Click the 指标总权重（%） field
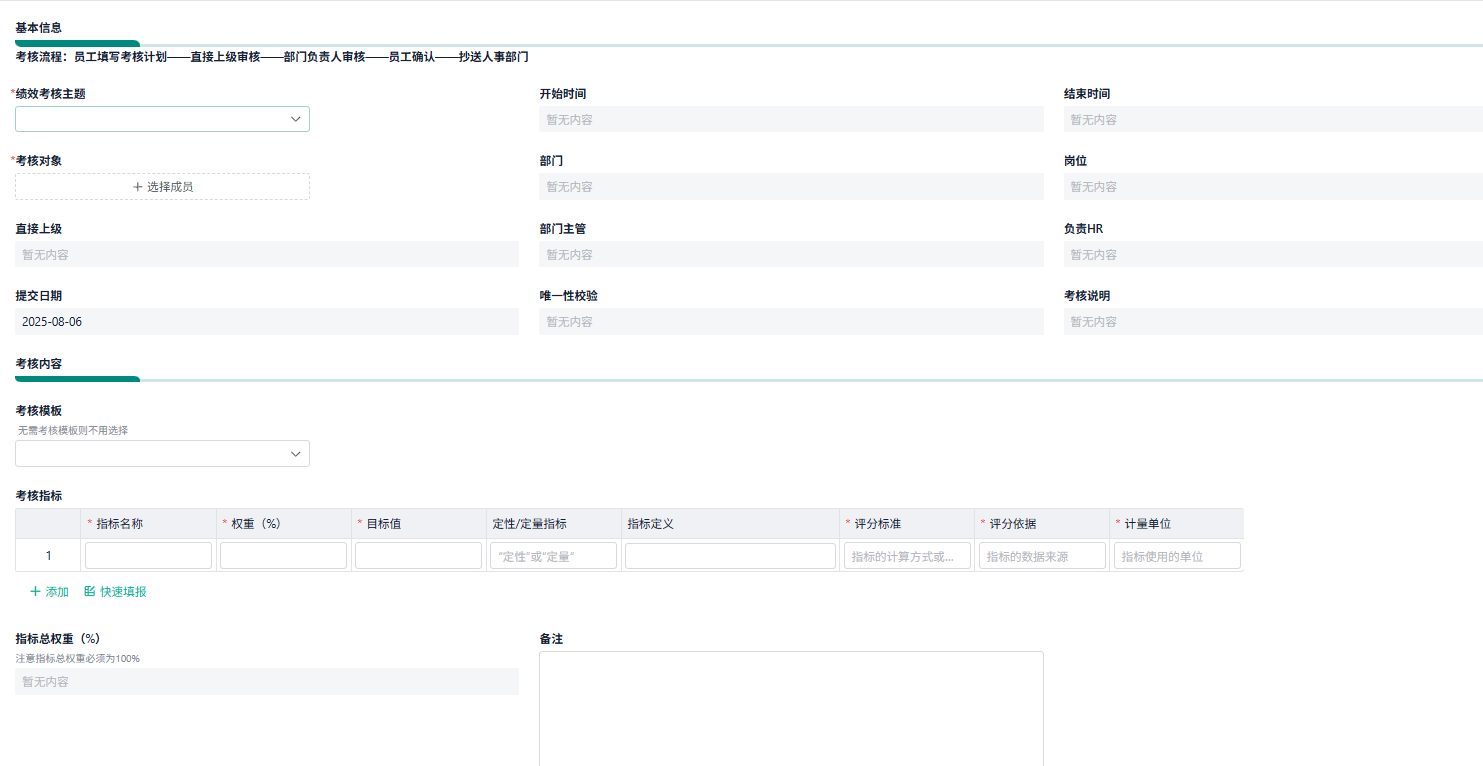Screen dimensions: 1483x766 click(267, 682)
